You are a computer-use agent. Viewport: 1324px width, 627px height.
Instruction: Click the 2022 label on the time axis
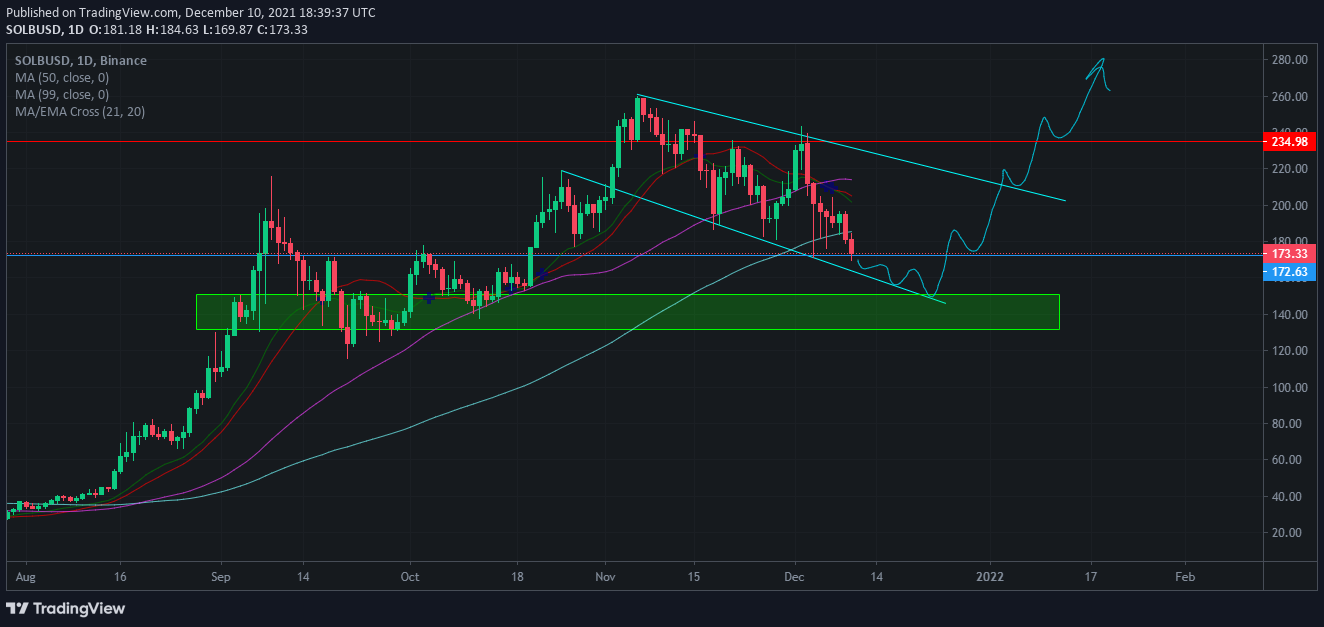click(990, 577)
